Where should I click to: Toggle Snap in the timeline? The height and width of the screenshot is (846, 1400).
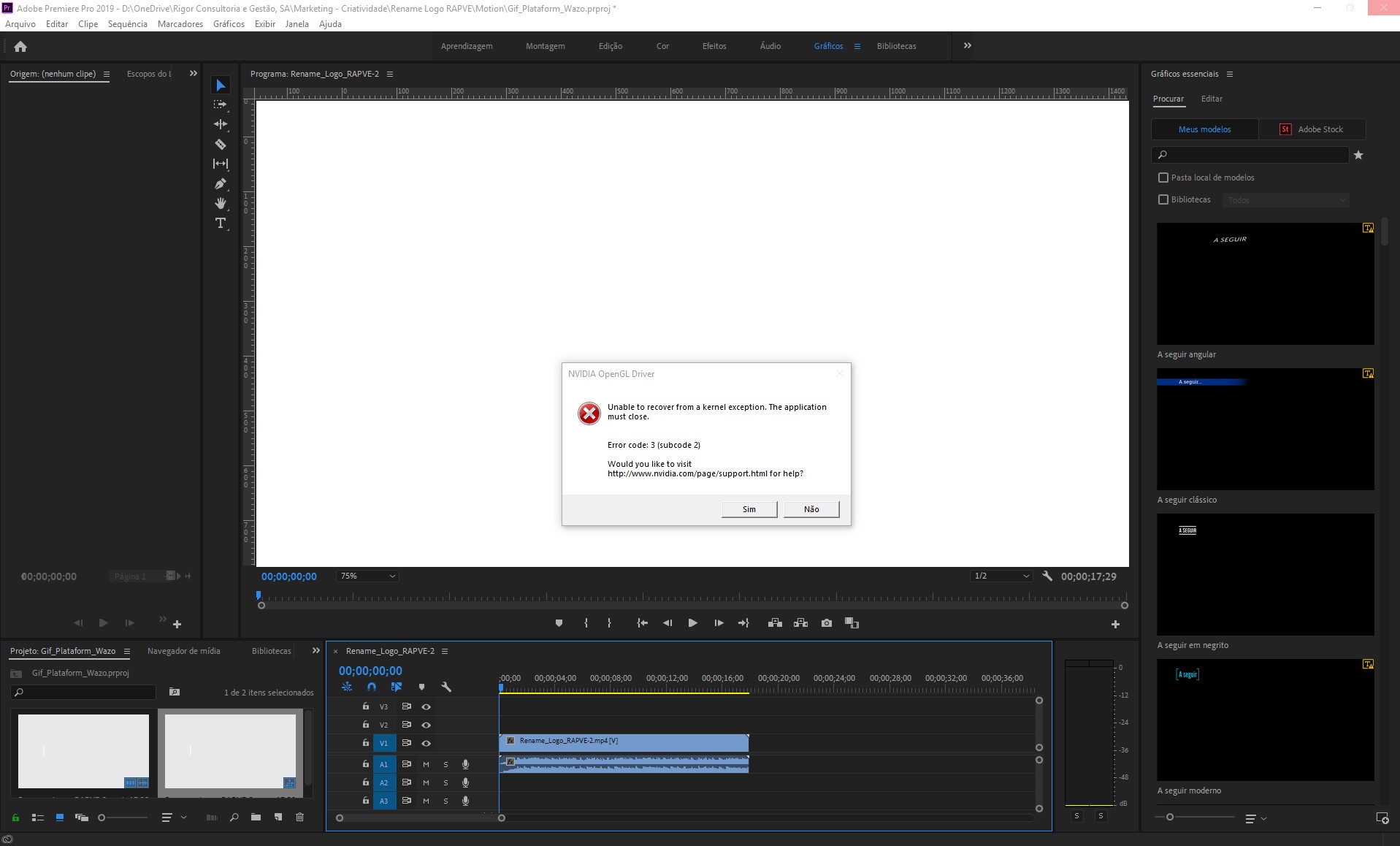coord(371,687)
